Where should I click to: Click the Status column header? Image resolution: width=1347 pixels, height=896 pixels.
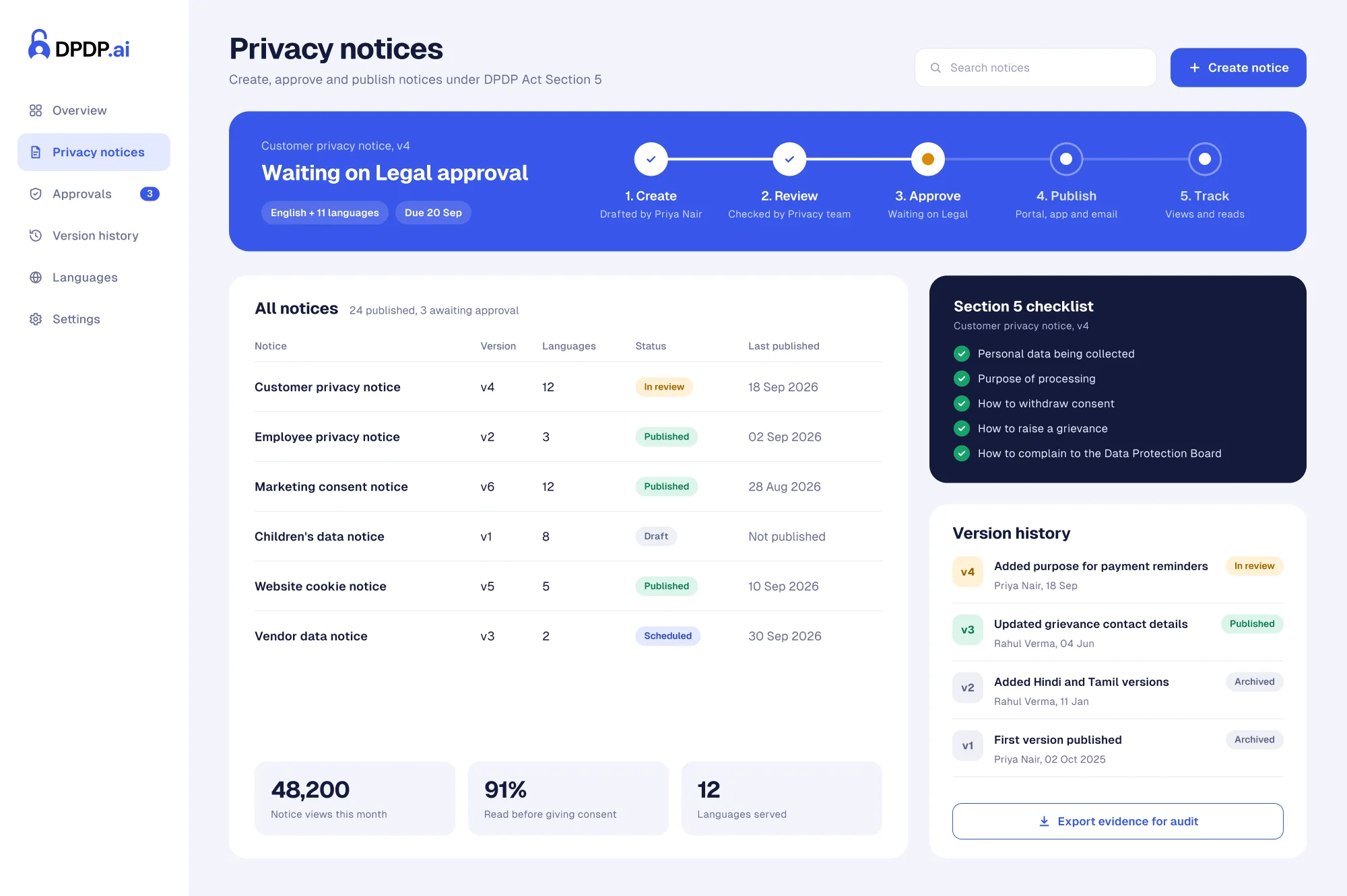[651, 346]
